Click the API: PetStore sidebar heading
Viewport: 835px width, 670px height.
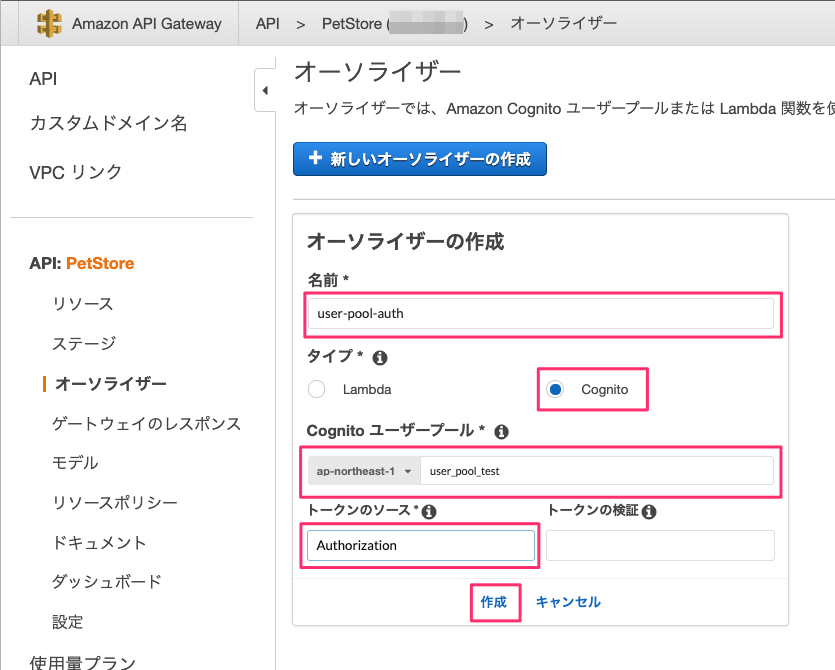81,263
